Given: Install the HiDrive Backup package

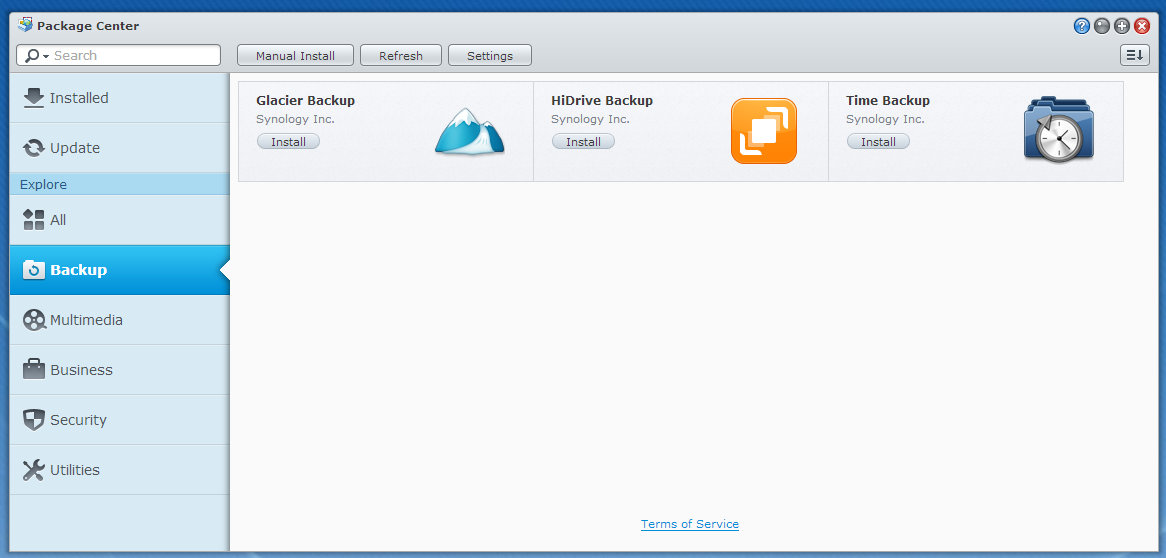Looking at the screenshot, I should [x=583, y=141].
